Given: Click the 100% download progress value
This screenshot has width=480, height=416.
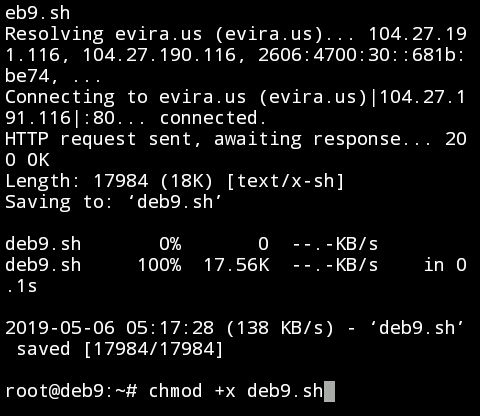Looking at the screenshot, I should coord(159,265).
